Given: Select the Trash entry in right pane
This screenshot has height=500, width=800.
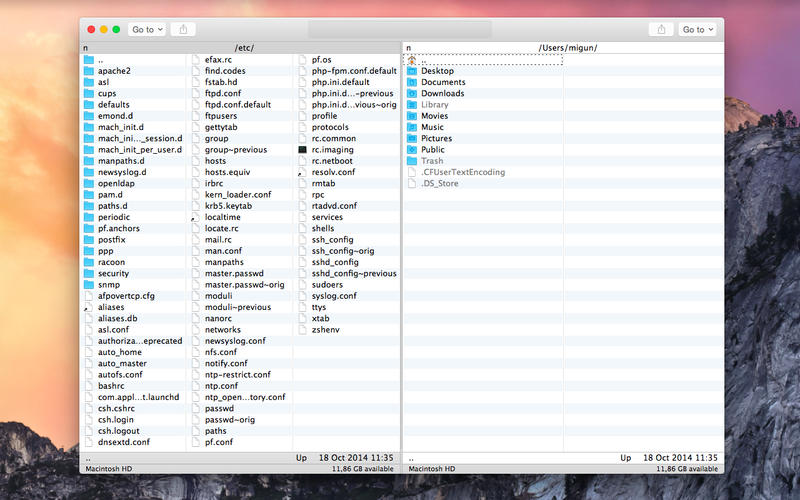Looking at the screenshot, I should (x=432, y=161).
